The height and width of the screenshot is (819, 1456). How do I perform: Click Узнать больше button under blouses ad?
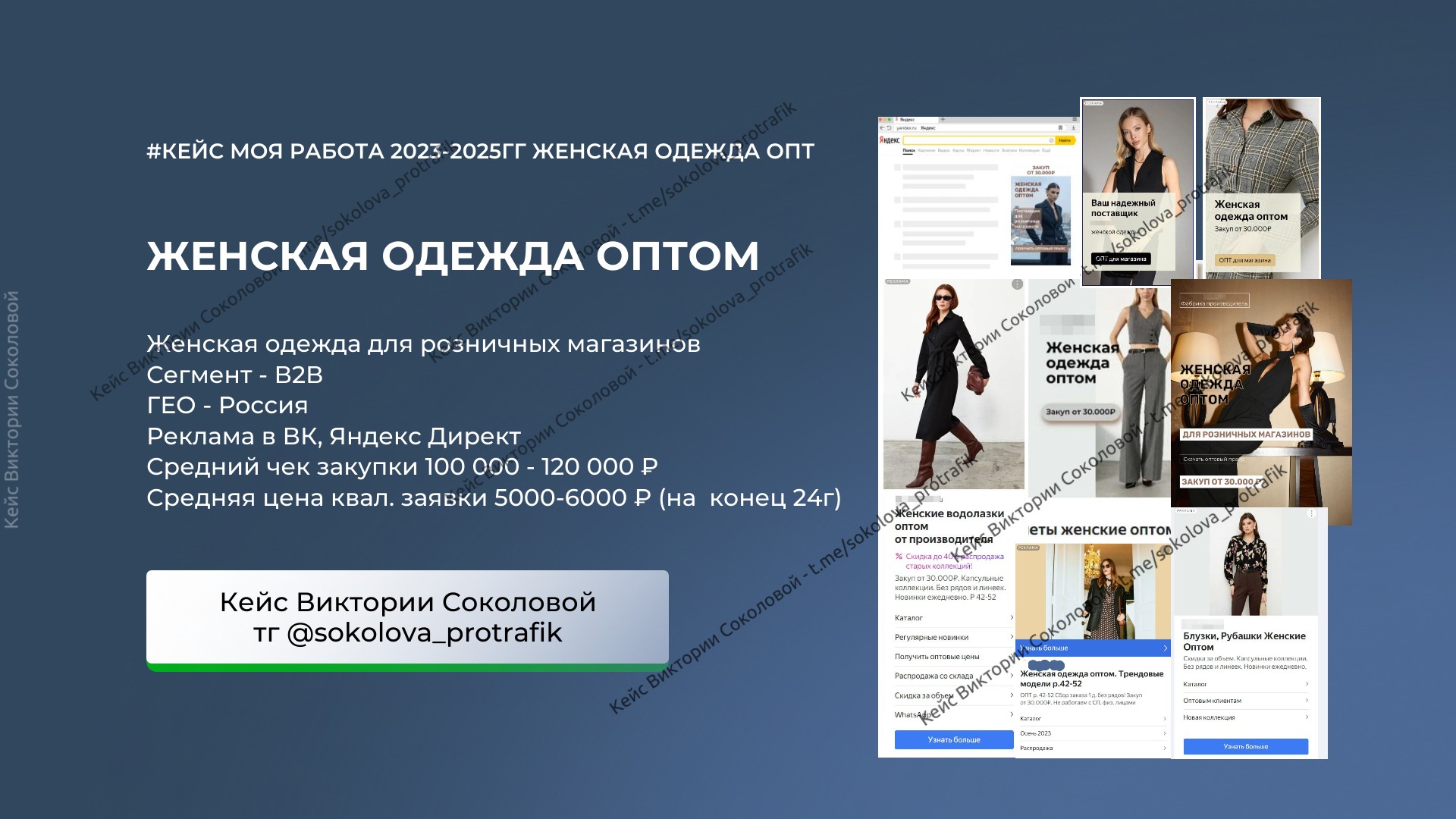click(1246, 746)
